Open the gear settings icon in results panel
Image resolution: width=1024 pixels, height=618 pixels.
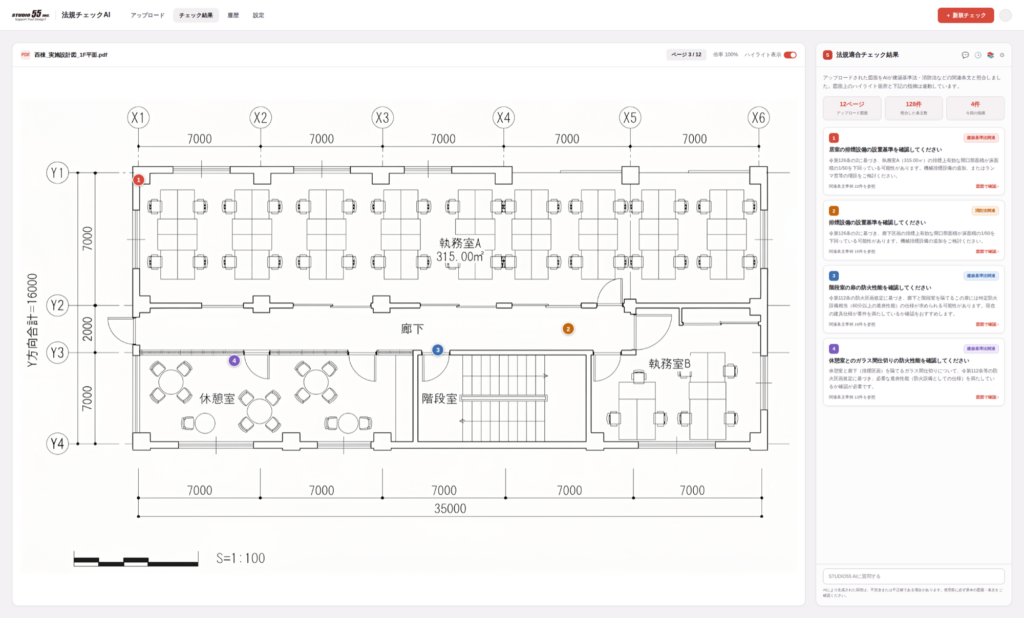click(x=1002, y=55)
